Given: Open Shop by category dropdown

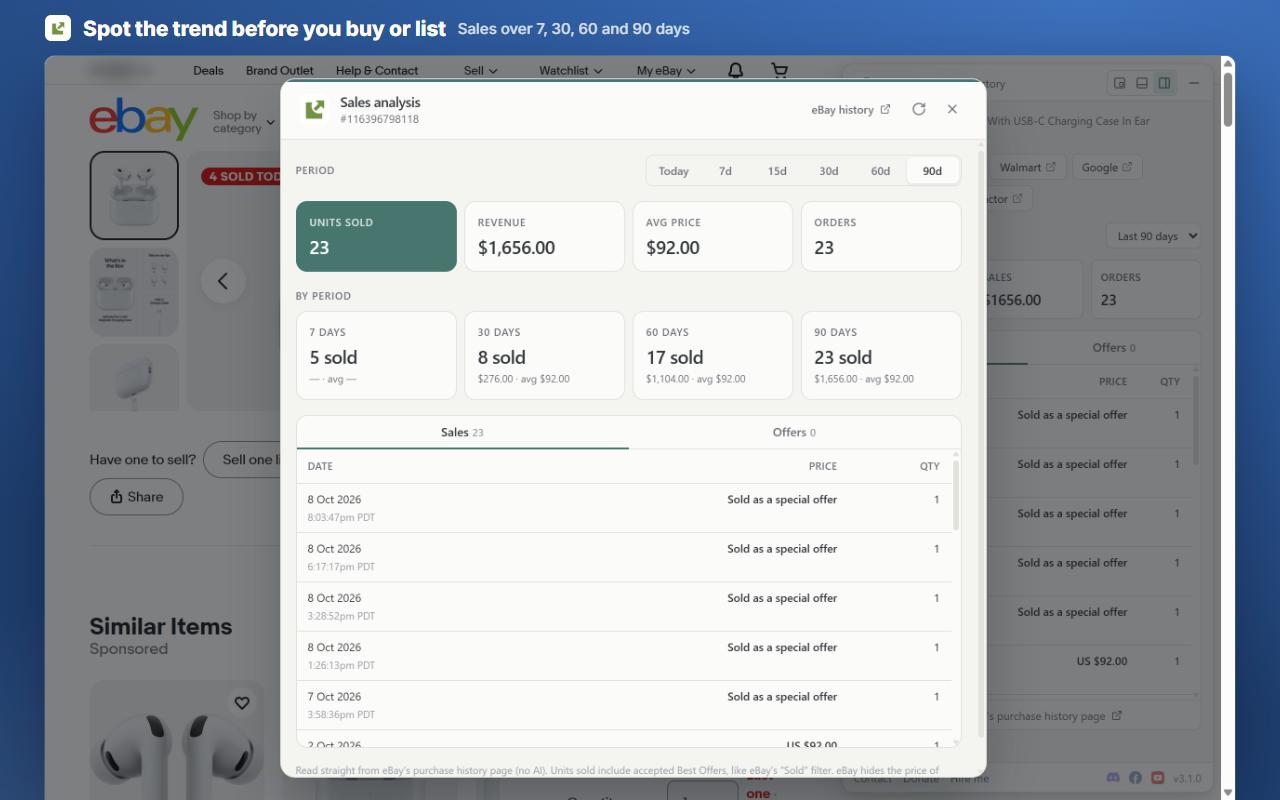Looking at the screenshot, I should [x=243, y=122].
